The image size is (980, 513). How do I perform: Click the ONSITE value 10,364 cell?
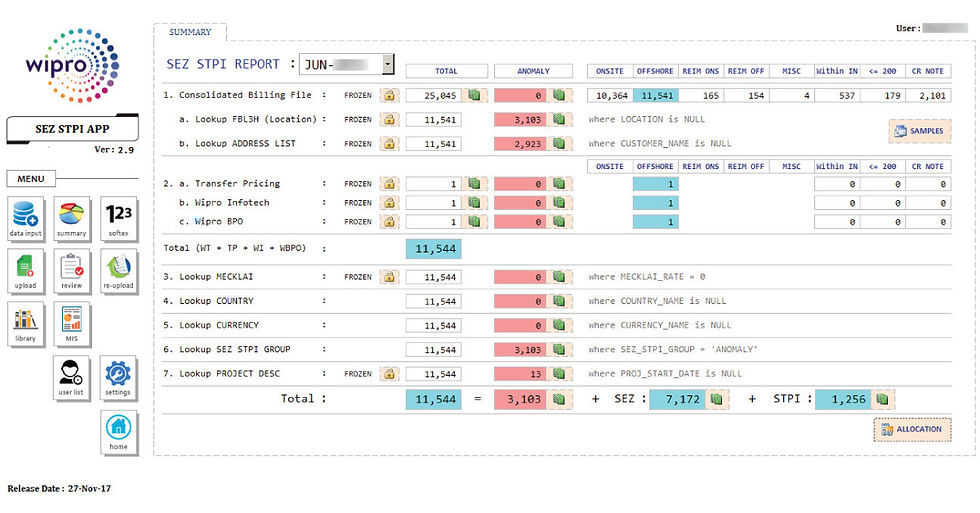[610, 96]
